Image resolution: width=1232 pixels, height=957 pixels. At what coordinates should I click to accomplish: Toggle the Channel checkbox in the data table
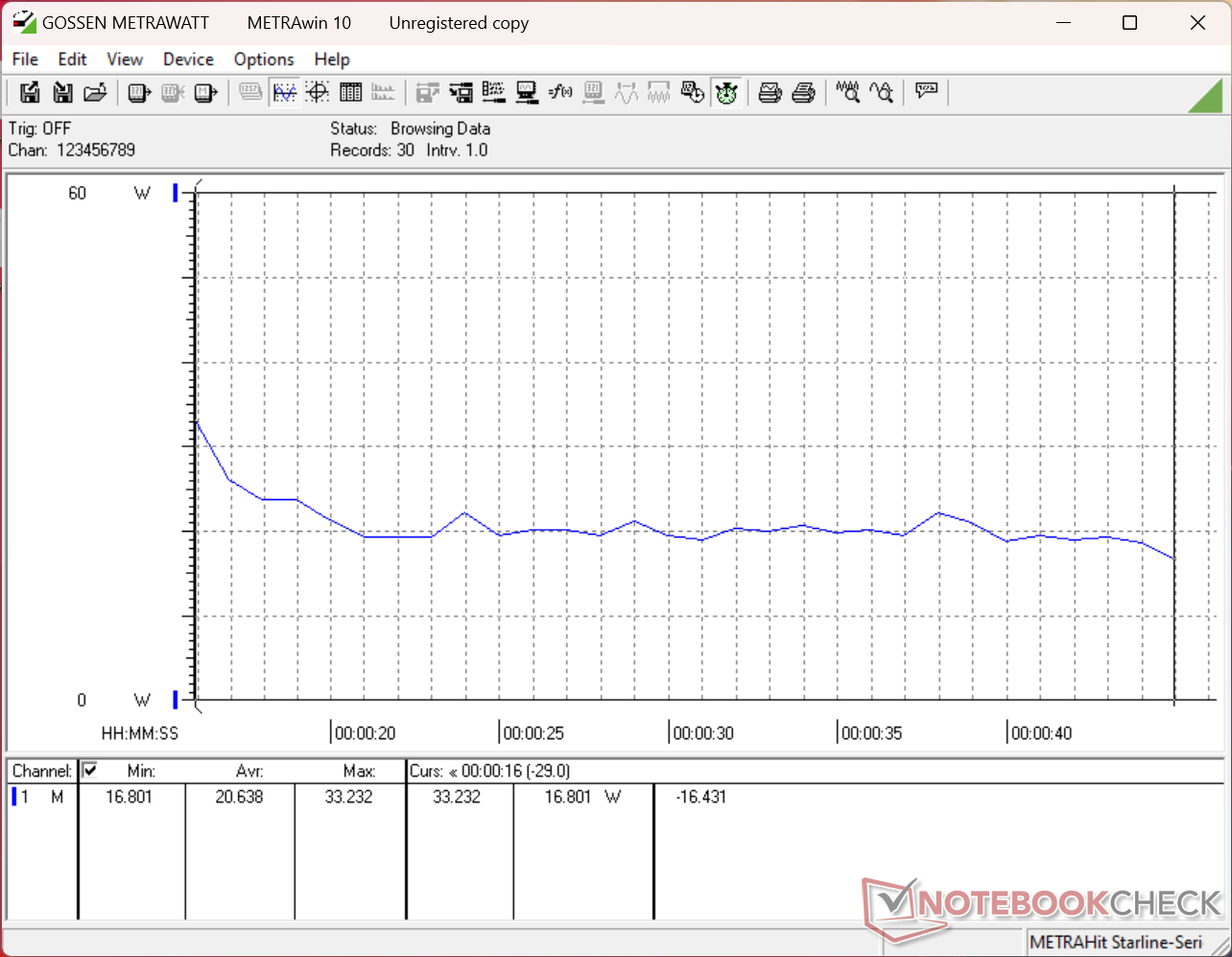tap(89, 770)
